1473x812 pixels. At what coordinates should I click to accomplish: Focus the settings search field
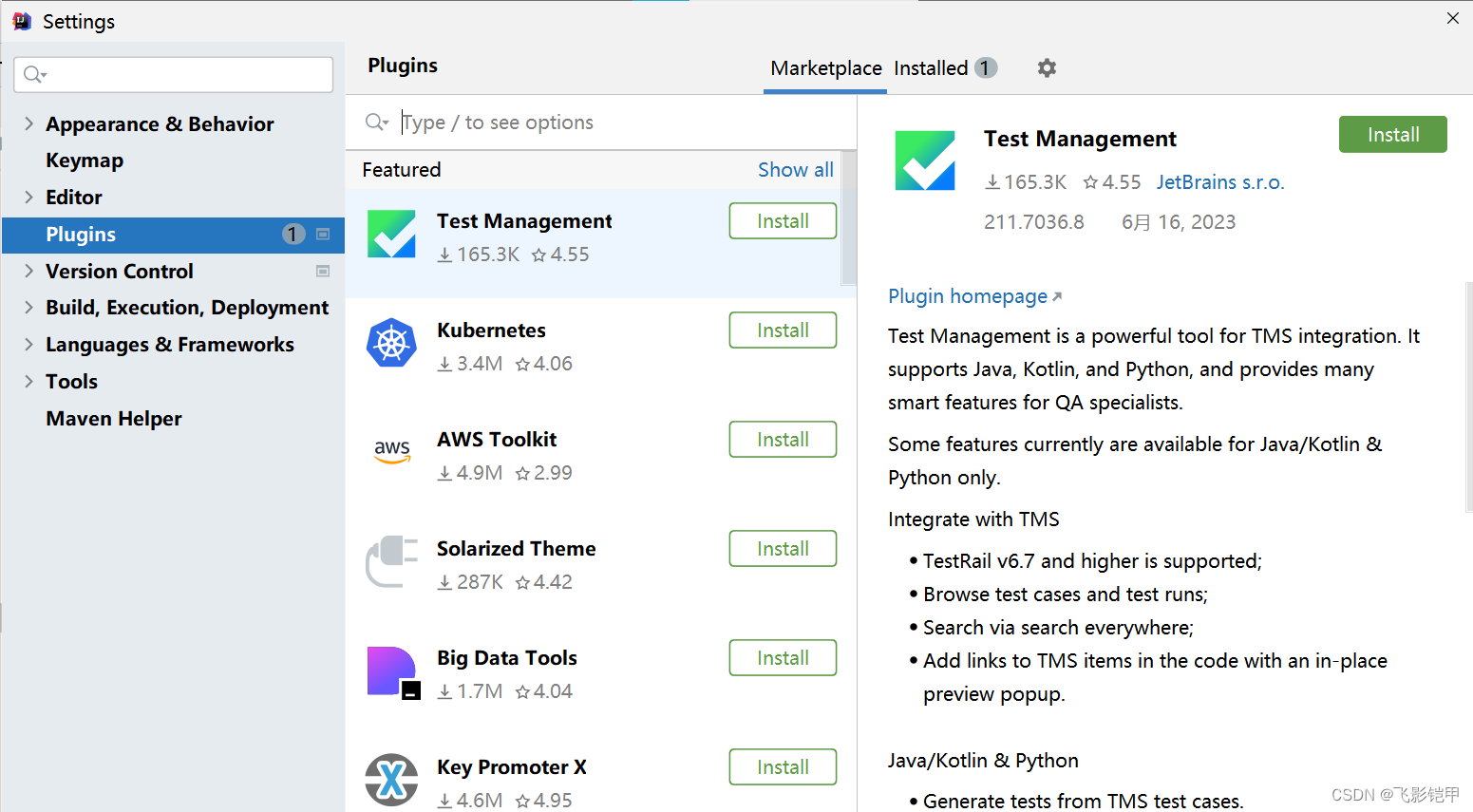click(174, 74)
